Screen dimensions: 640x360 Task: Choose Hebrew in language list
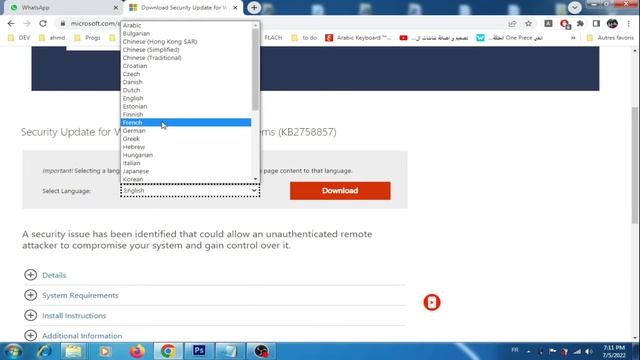point(186,147)
